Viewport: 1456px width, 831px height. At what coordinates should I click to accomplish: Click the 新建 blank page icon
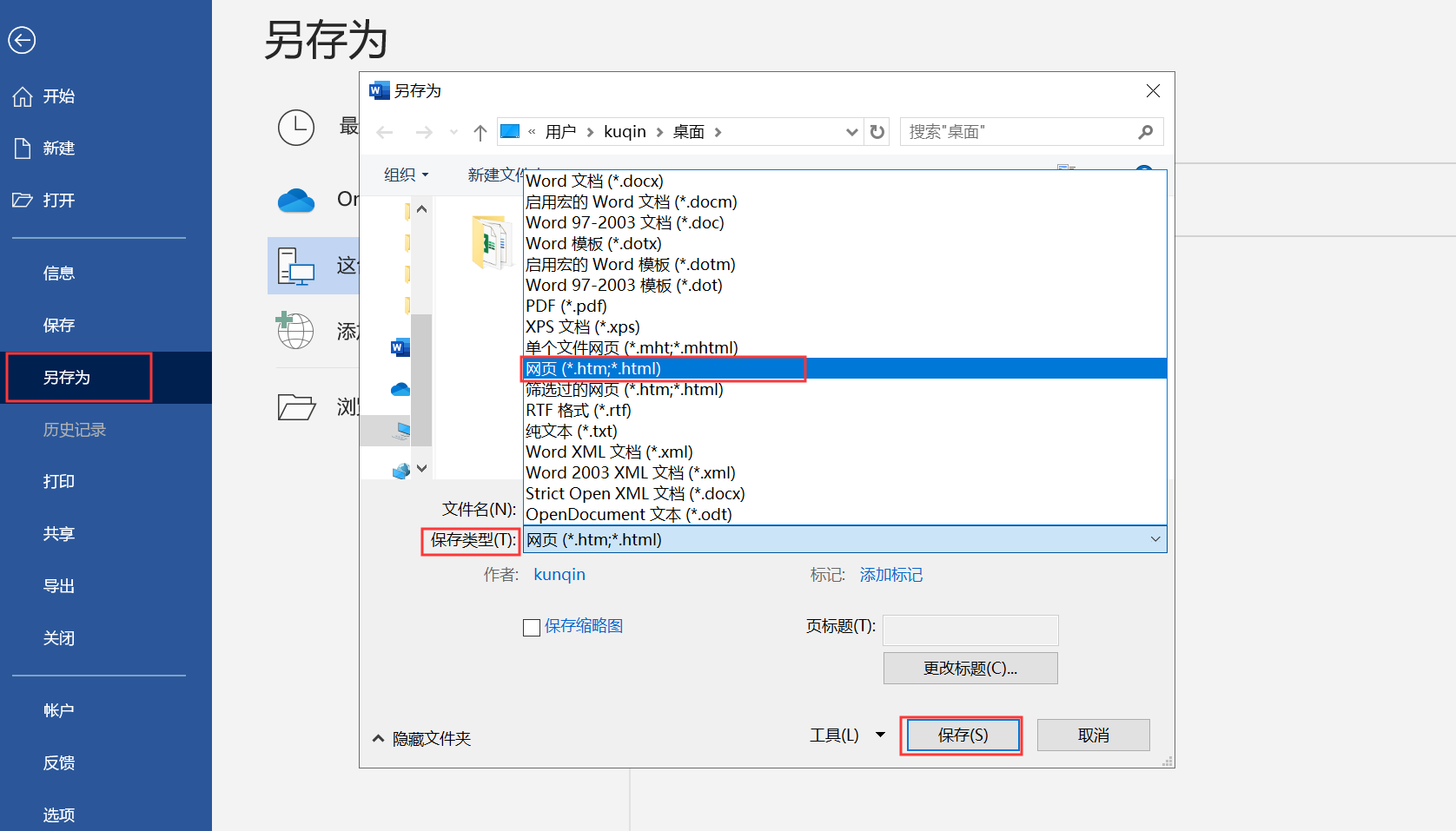coord(23,148)
